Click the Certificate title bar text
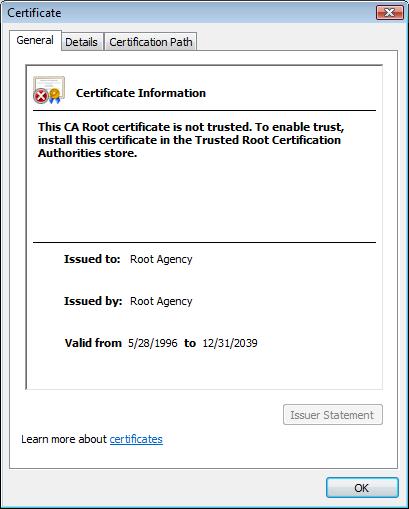 (x=34, y=13)
